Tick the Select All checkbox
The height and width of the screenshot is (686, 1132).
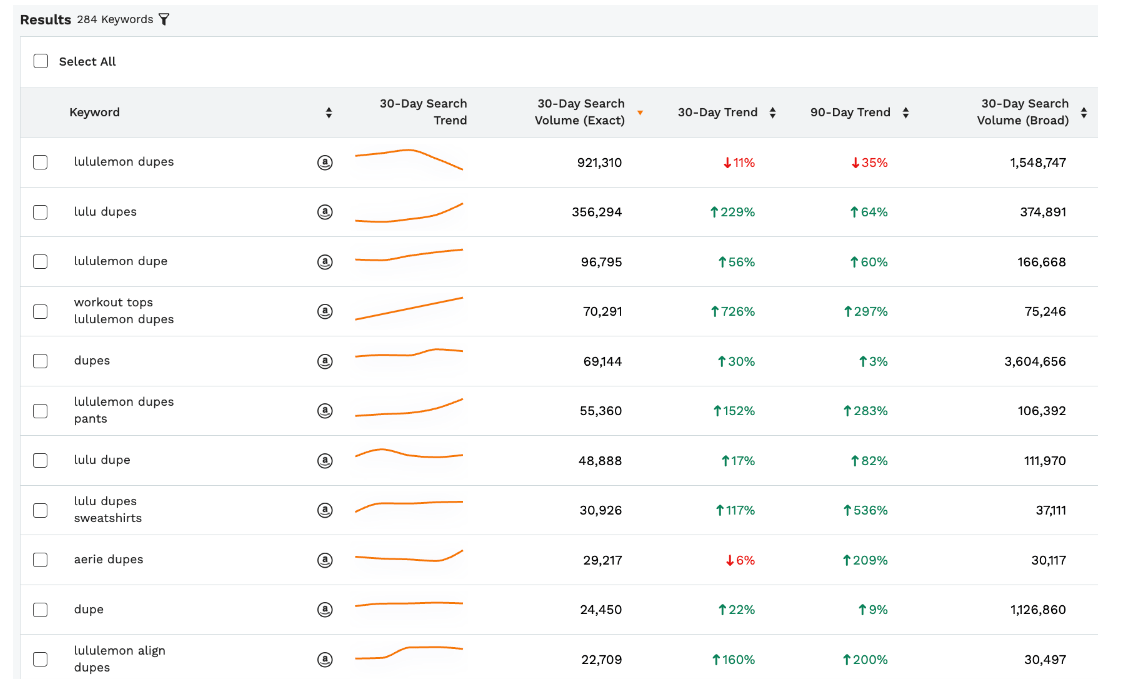40,61
